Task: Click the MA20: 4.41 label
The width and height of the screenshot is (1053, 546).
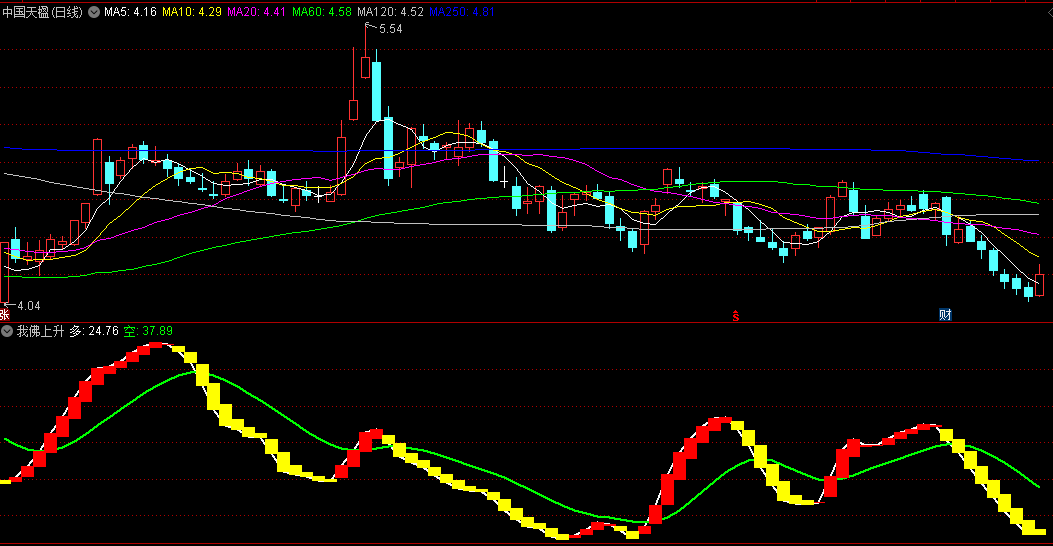Action: [x=257, y=12]
